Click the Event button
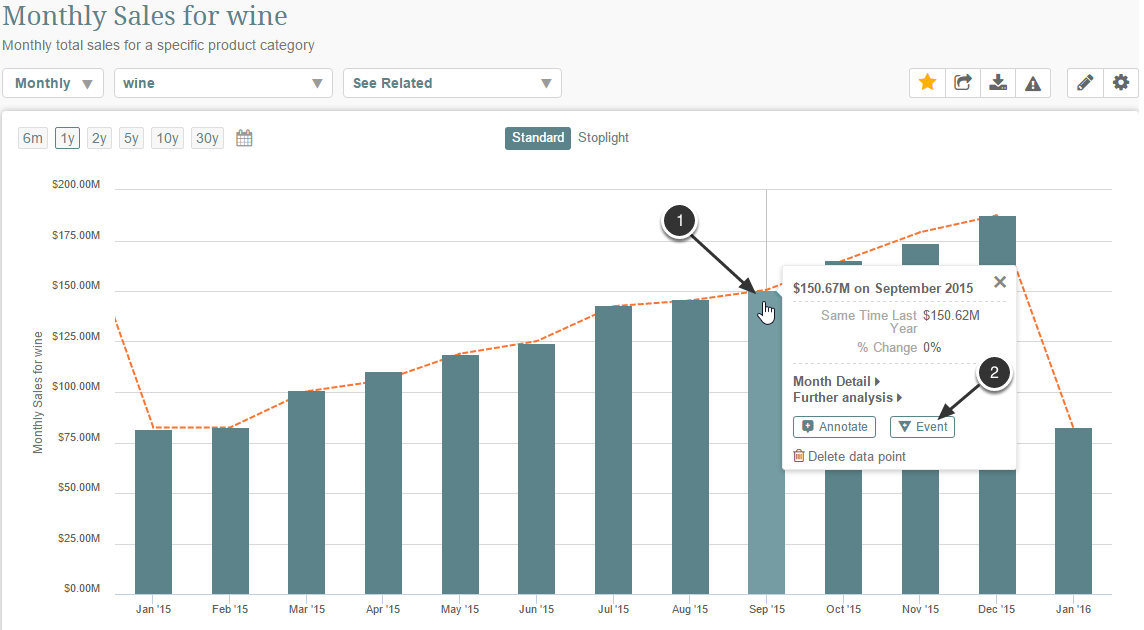This screenshot has width=1144, height=630. (922, 427)
